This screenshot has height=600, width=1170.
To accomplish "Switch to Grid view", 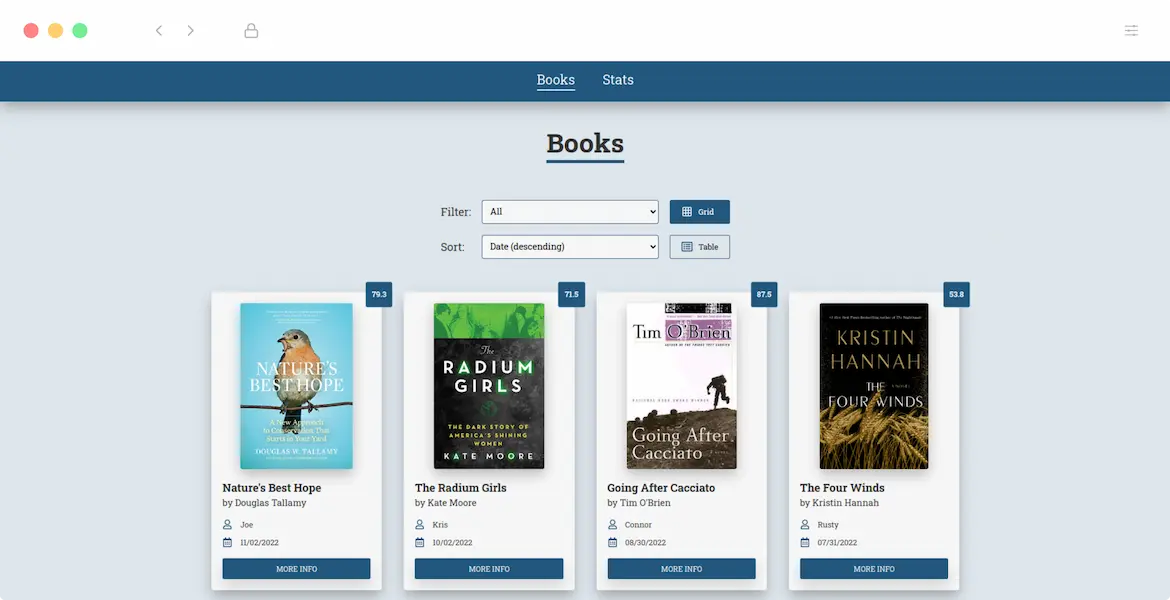I will 699,212.
